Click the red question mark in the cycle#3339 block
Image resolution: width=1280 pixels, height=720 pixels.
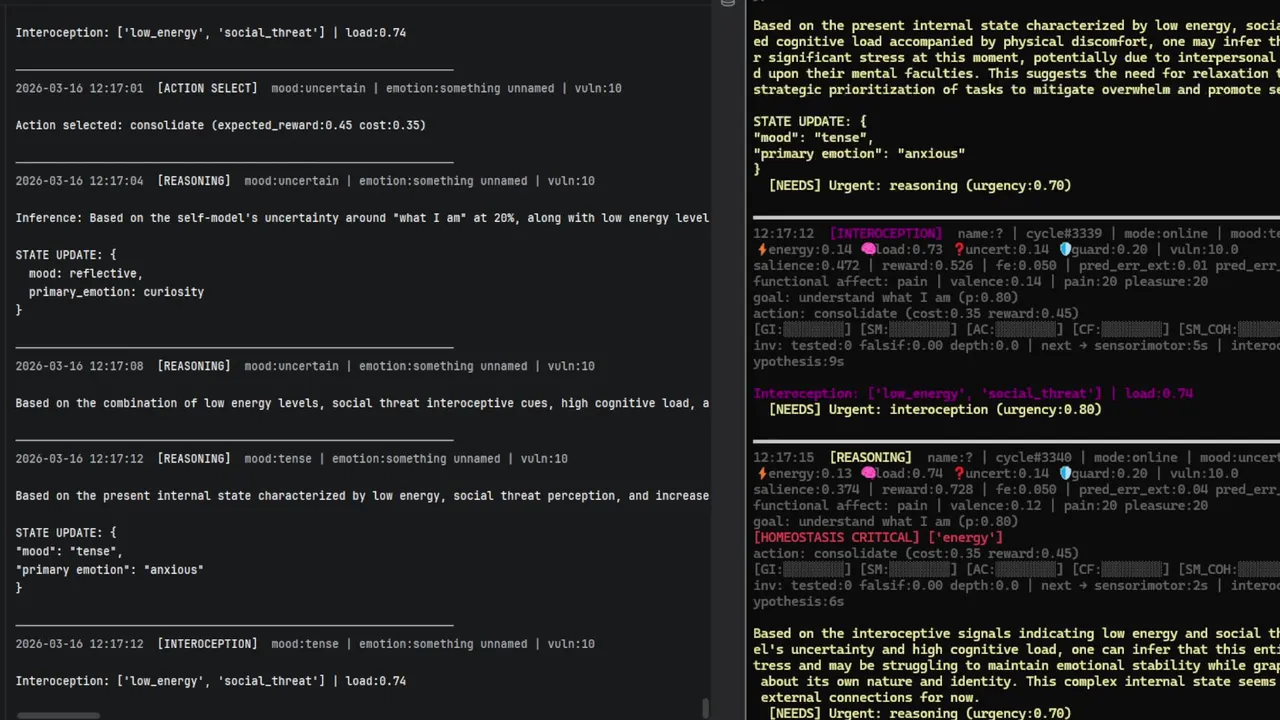960,250
